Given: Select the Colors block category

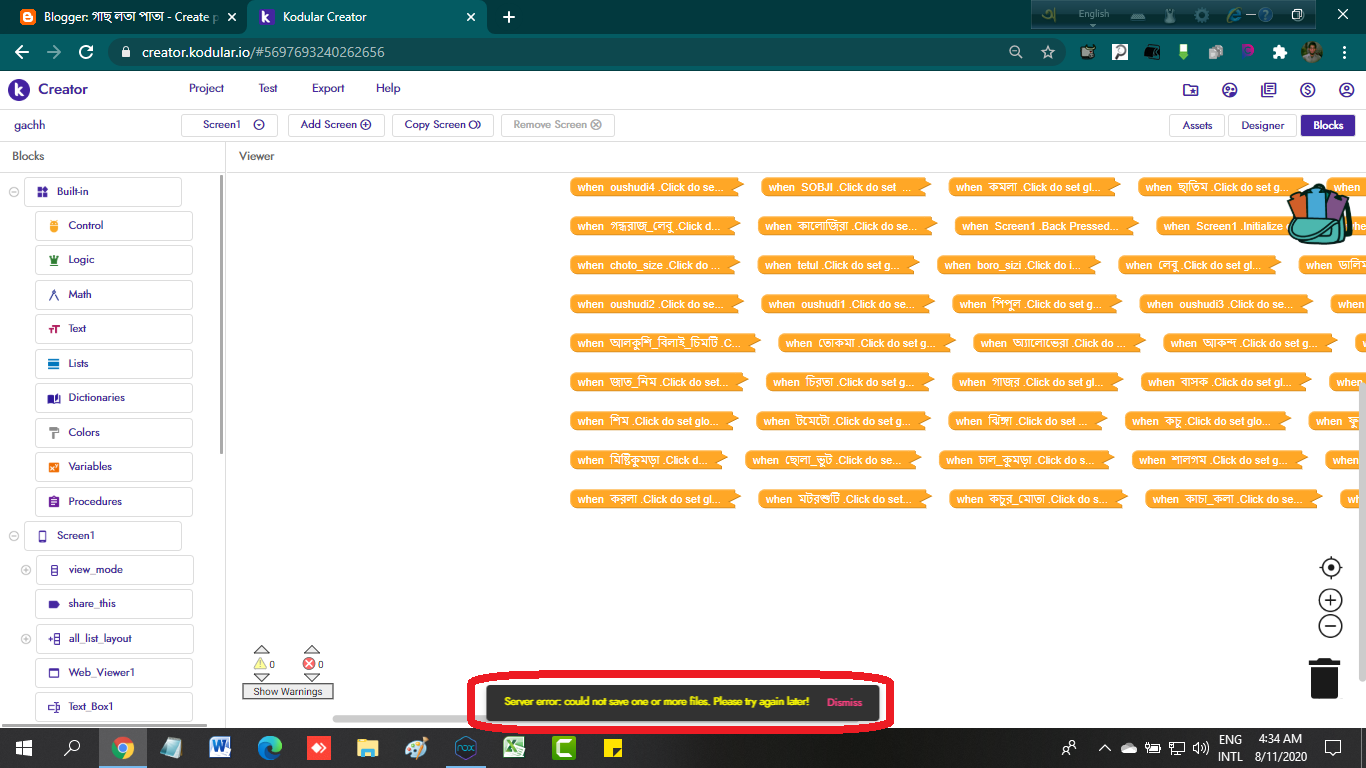Looking at the screenshot, I should tap(114, 433).
